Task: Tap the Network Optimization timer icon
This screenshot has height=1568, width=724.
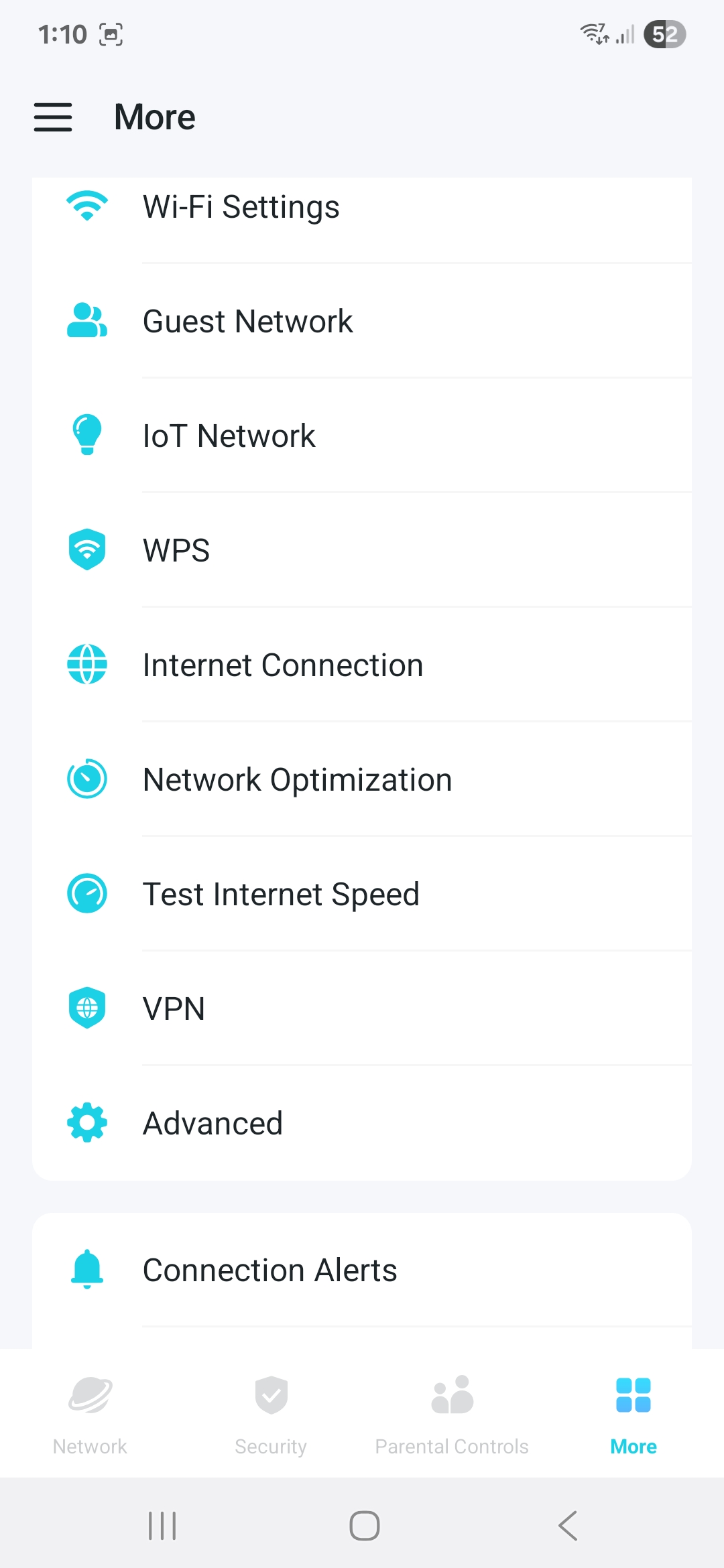Action: (87, 779)
